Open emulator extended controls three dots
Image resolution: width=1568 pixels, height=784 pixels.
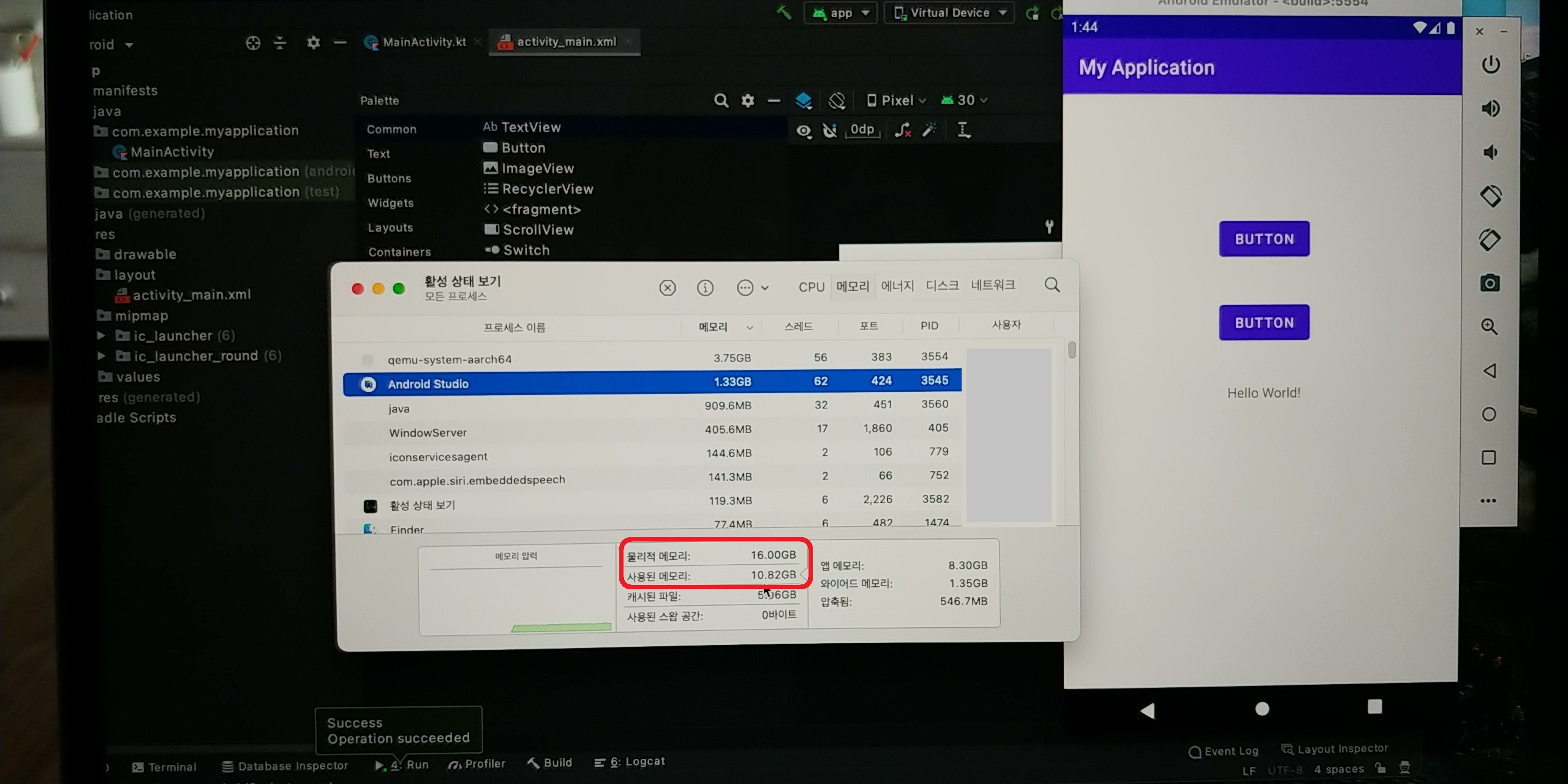point(1488,500)
